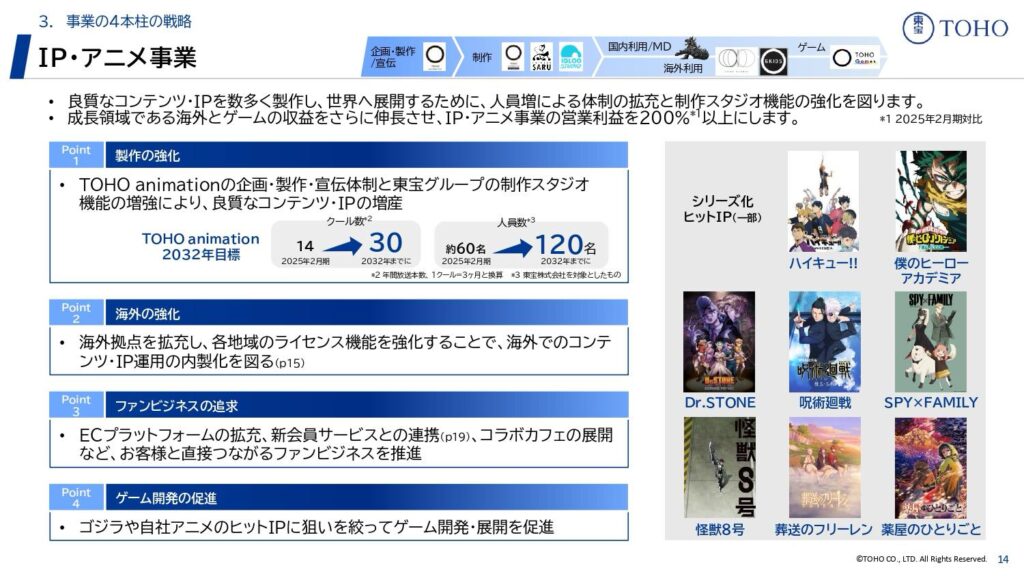Click the overlapping circles logo under 国内利用/MD
The height and width of the screenshot is (576, 1024).
coord(736,59)
